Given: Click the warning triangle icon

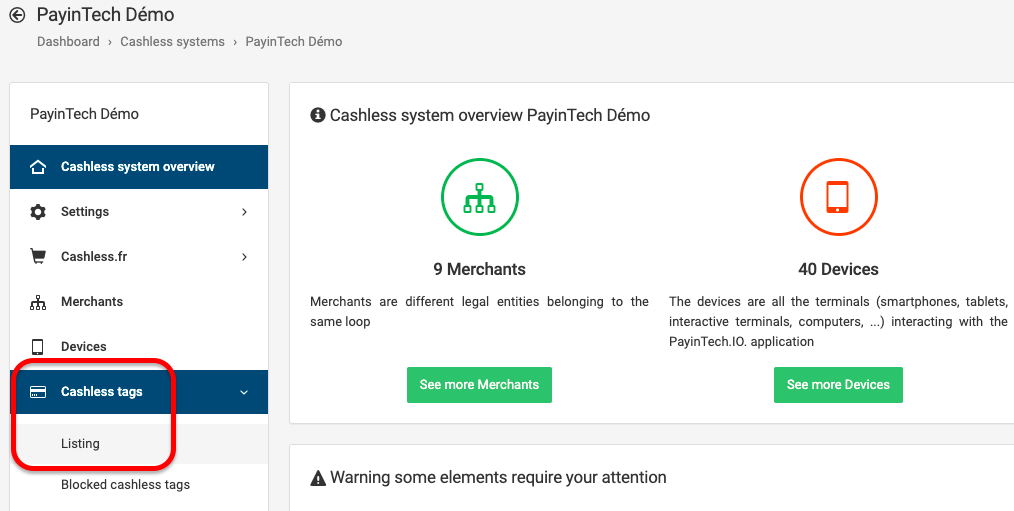Looking at the screenshot, I should (x=318, y=478).
